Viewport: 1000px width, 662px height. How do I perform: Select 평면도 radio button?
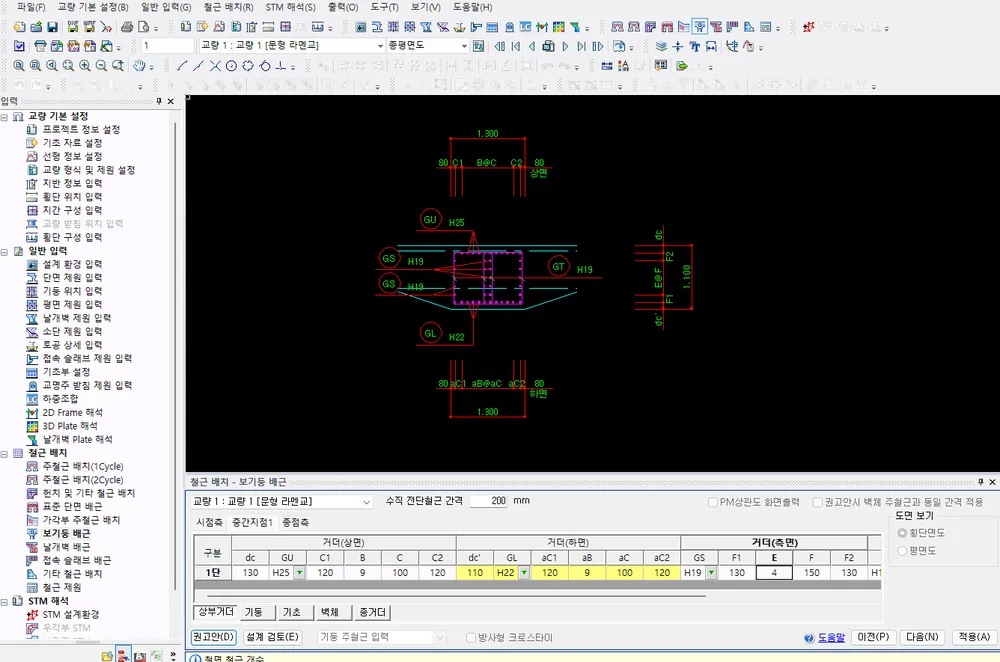click(902, 550)
